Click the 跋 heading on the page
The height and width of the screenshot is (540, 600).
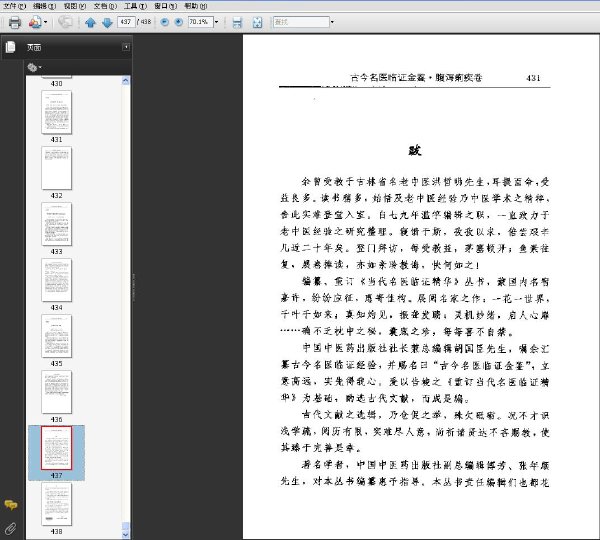(415, 150)
